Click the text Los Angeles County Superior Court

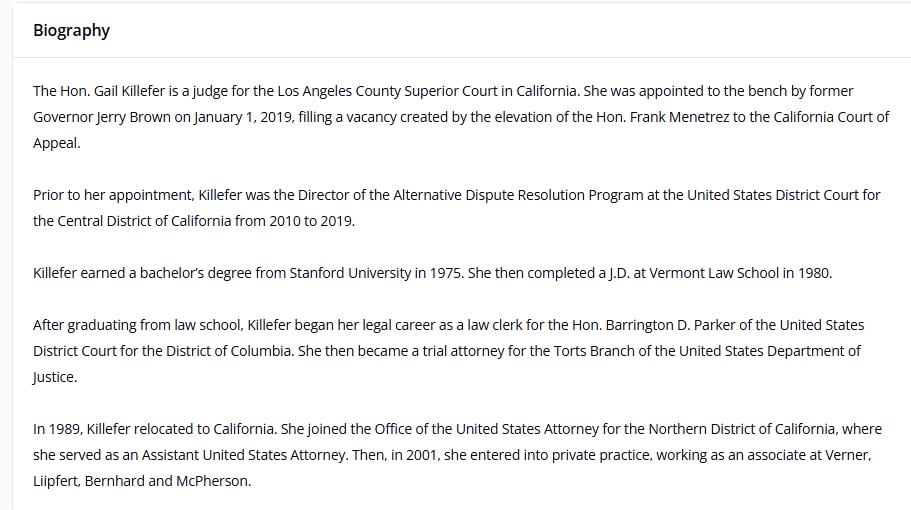pyautogui.click(x=387, y=91)
